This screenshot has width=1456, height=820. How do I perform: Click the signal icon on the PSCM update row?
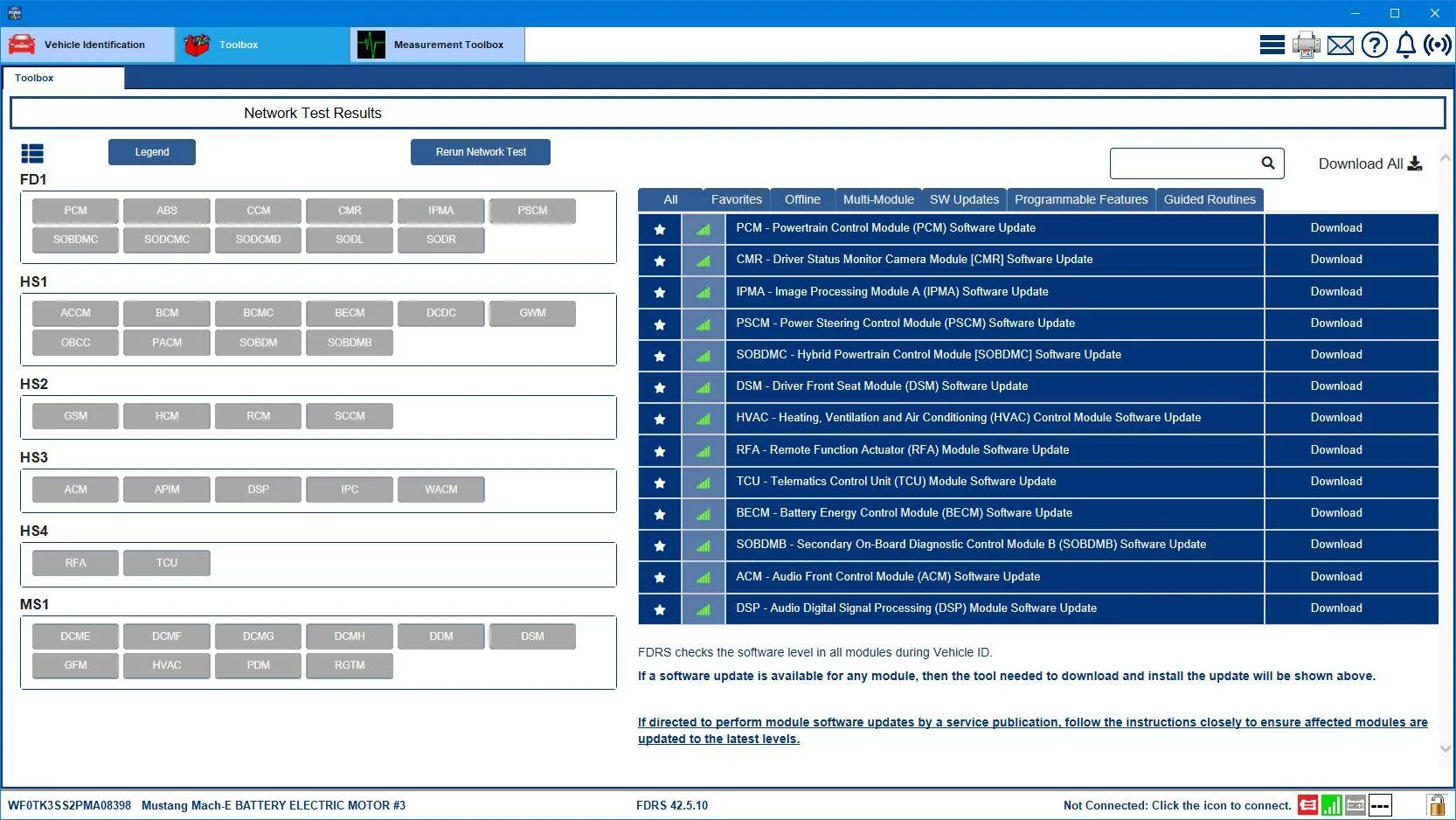click(704, 324)
